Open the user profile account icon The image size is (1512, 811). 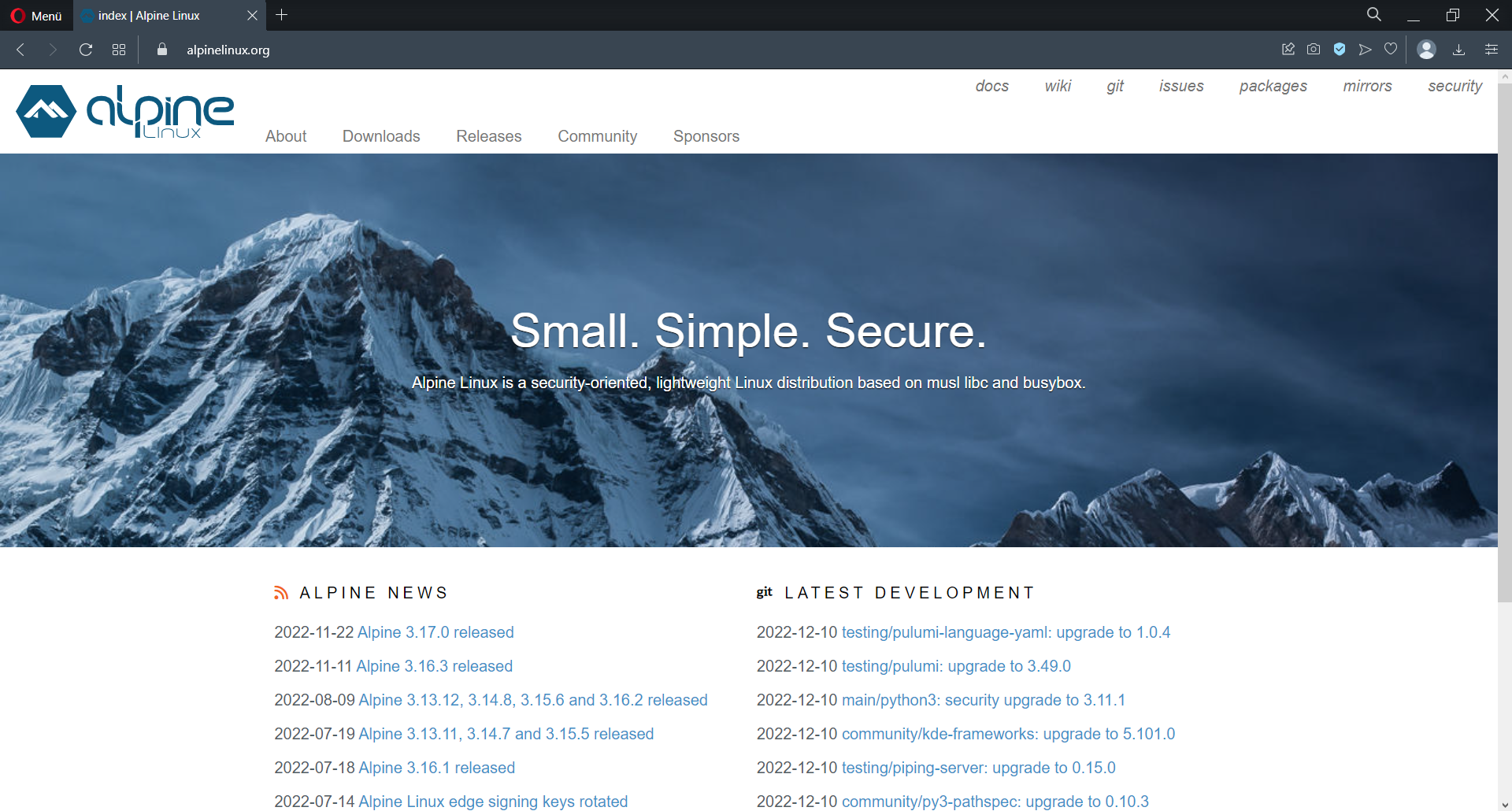tap(1426, 50)
